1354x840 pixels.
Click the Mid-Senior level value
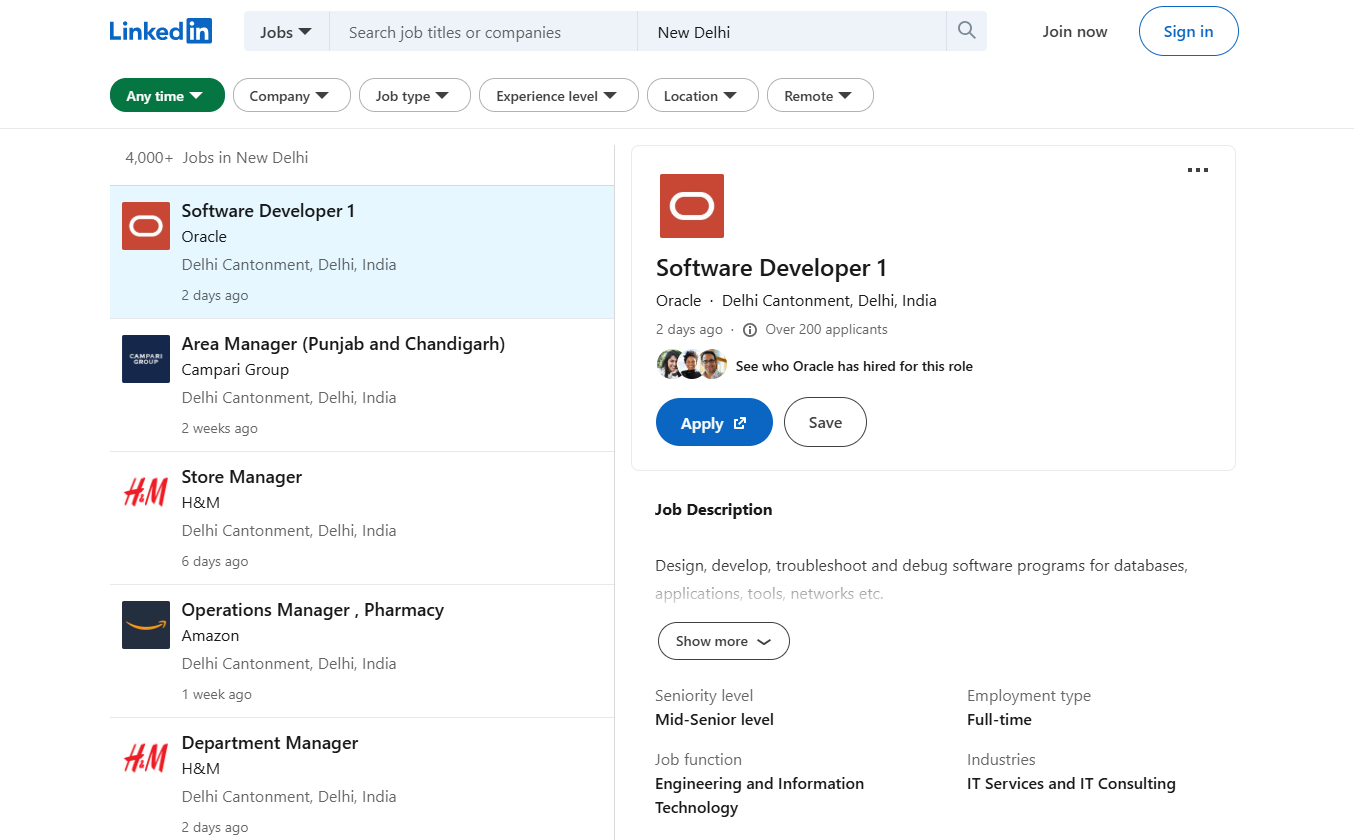(x=714, y=719)
